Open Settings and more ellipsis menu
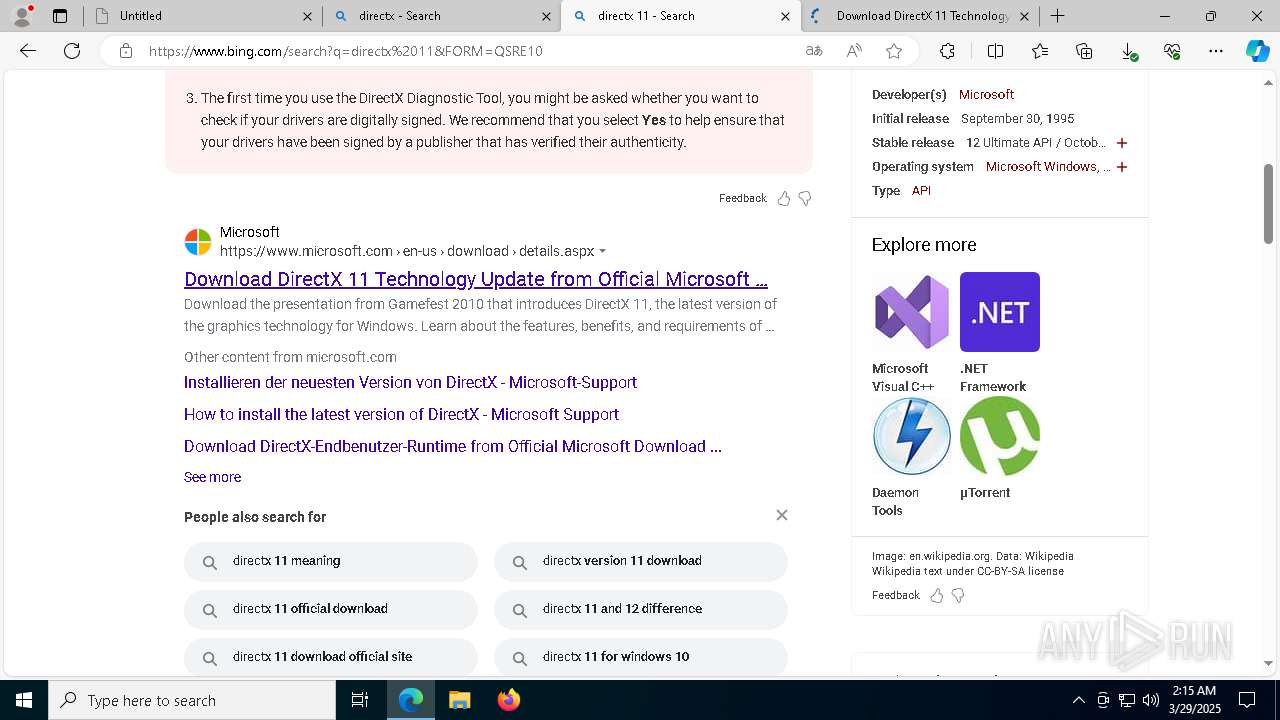The width and height of the screenshot is (1280, 720). tap(1216, 51)
